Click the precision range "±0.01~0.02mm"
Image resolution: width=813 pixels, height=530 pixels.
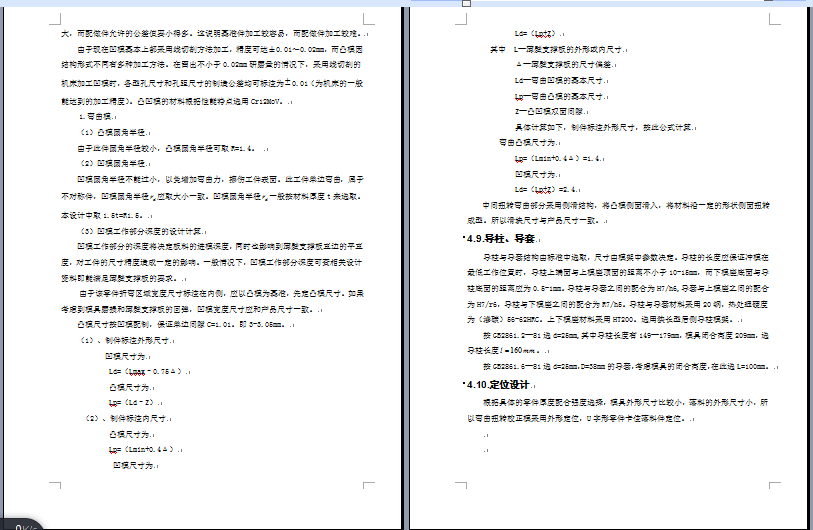click(x=298, y=49)
